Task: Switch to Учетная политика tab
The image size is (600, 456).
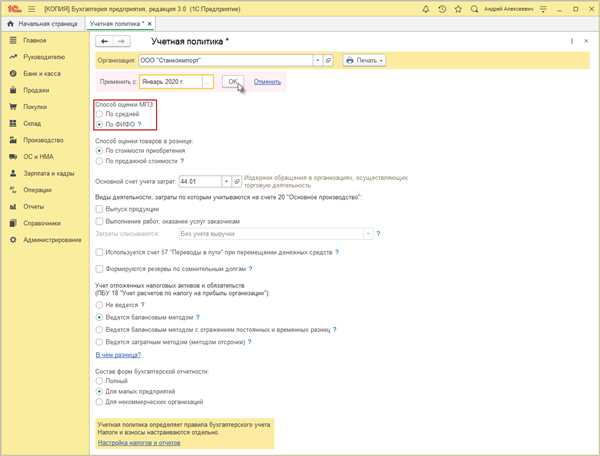Action: tap(117, 24)
